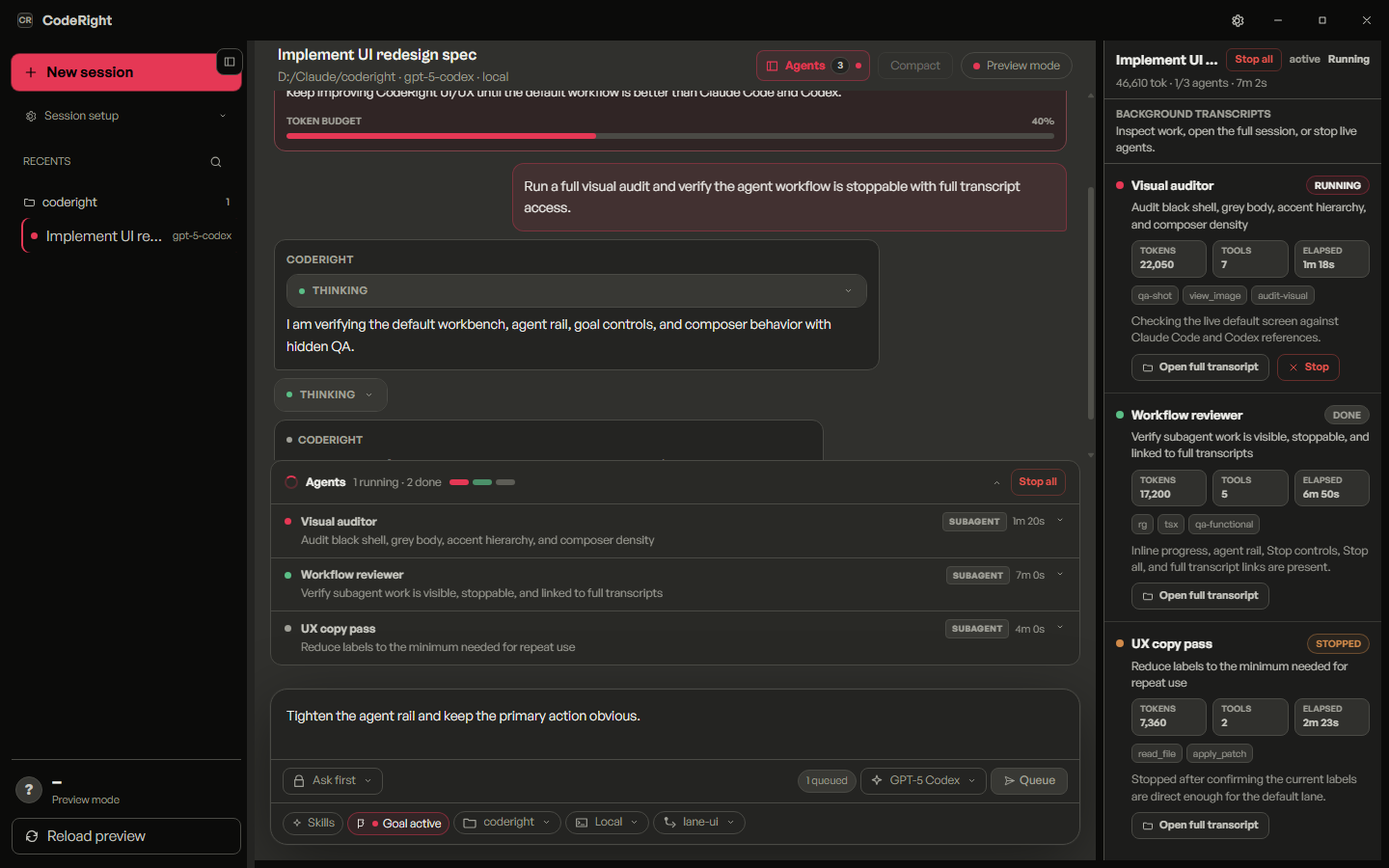This screenshot has height=868, width=1389.
Task: Close the CodeRight window
Action: (1367, 20)
